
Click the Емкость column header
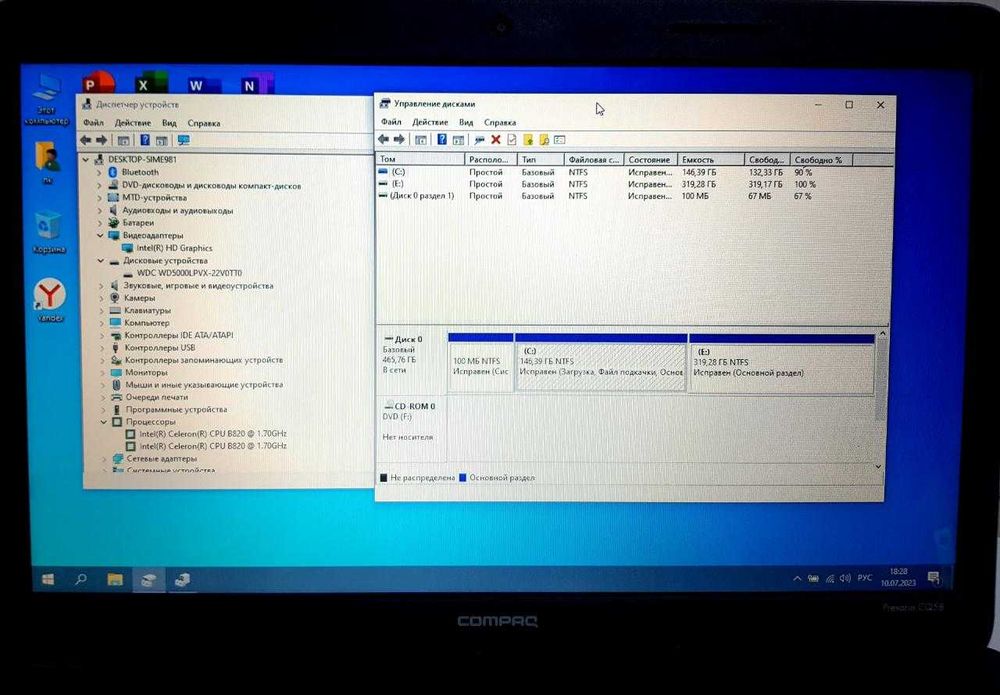coord(710,159)
